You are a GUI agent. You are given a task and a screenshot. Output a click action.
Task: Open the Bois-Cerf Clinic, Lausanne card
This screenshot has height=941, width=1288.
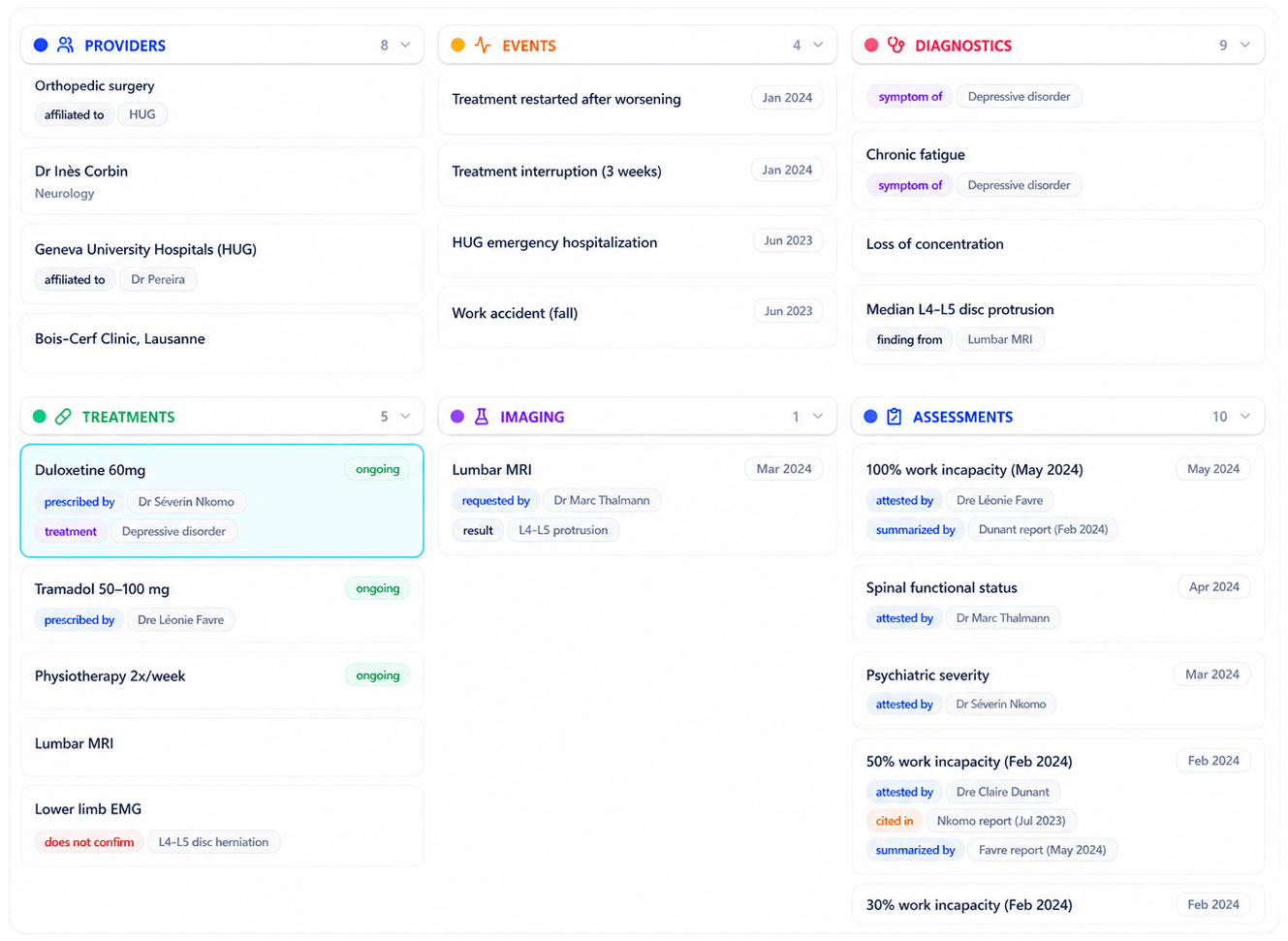(222, 342)
